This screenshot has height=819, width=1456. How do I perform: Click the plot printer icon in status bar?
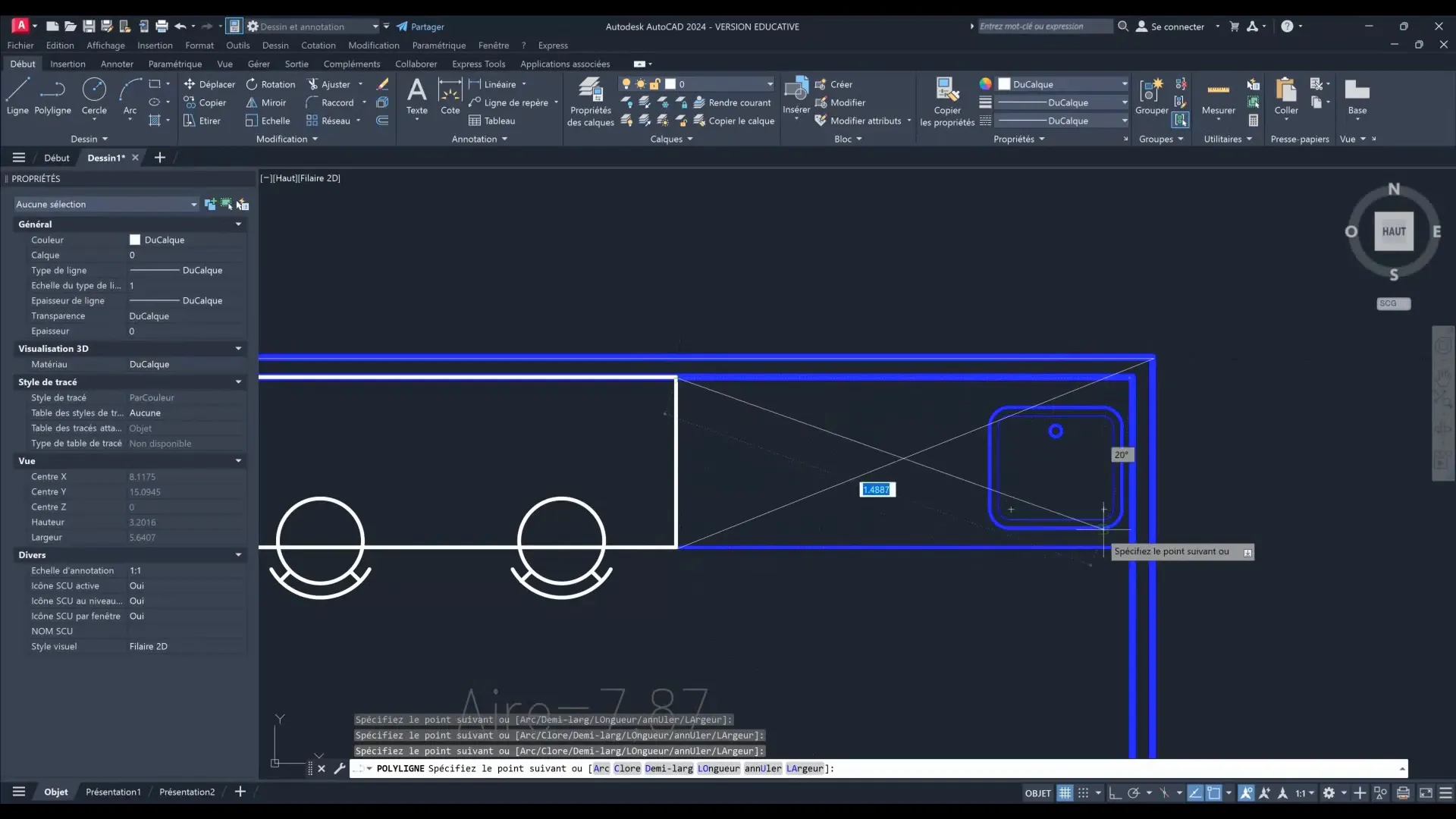[1403, 792]
